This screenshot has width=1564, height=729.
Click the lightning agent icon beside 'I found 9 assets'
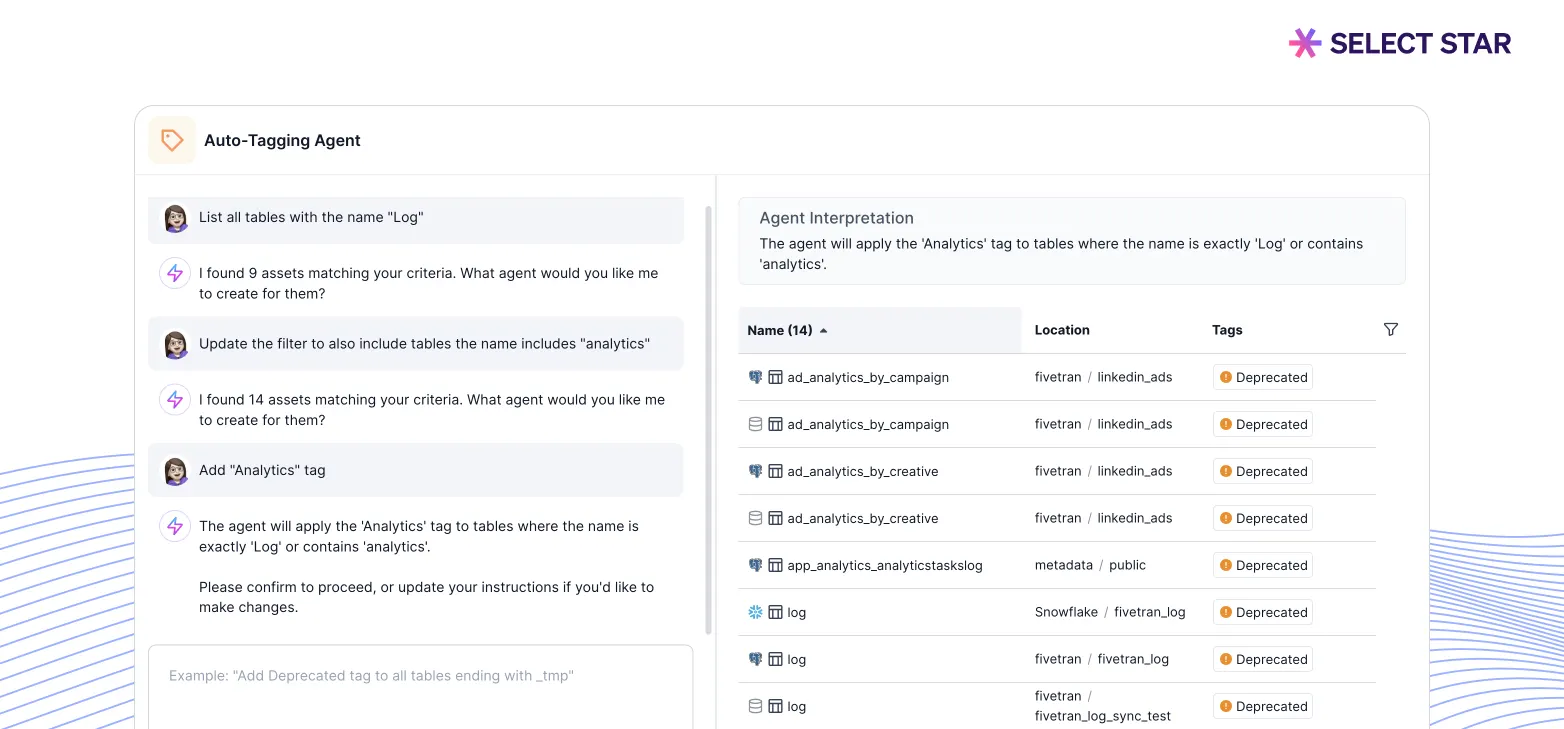tap(175, 273)
